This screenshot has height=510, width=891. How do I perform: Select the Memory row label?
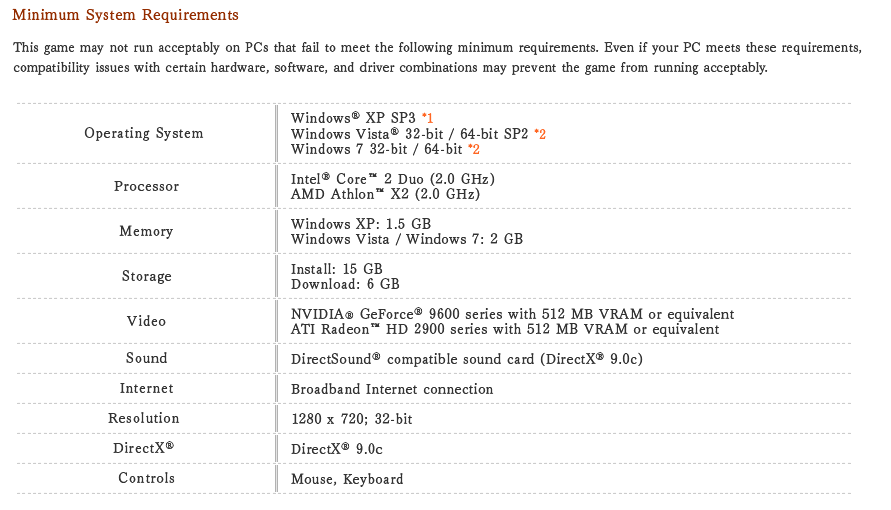click(146, 231)
